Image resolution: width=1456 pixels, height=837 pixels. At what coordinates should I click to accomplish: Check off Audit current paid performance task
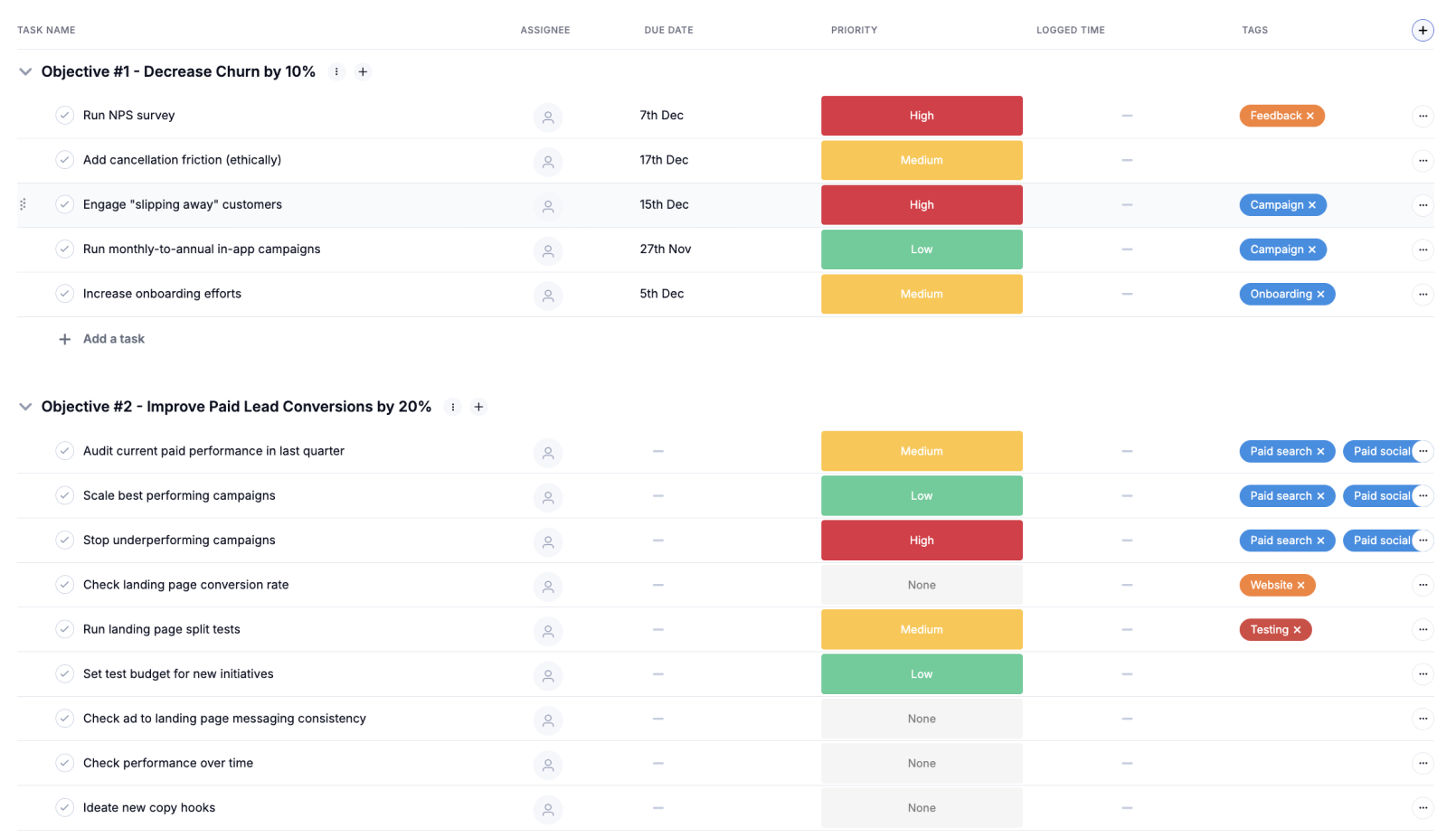(64, 450)
